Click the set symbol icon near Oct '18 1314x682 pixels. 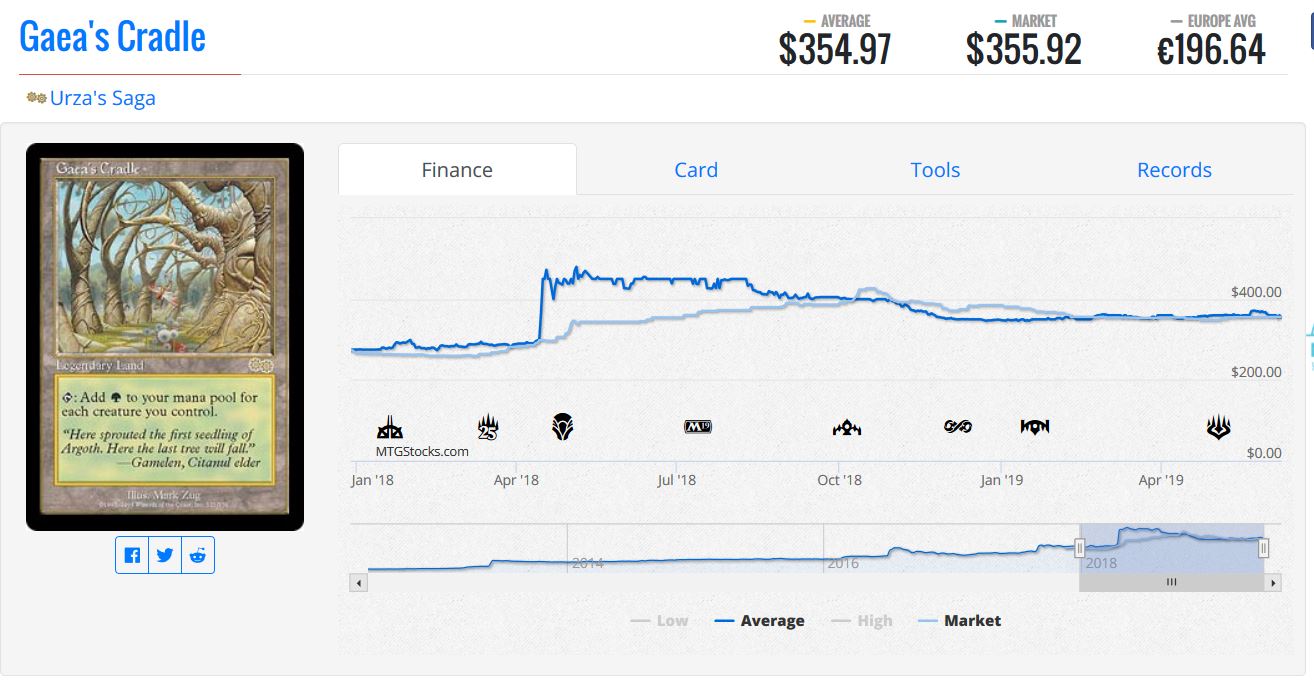click(x=846, y=428)
